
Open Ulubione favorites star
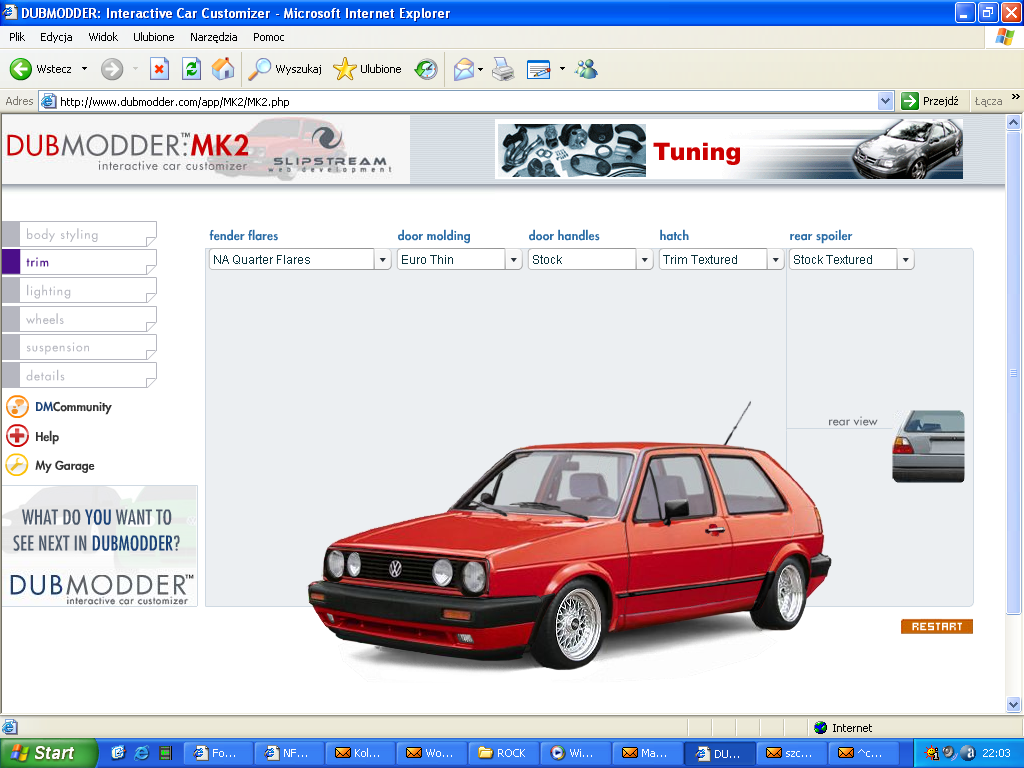click(x=344, y=69)
